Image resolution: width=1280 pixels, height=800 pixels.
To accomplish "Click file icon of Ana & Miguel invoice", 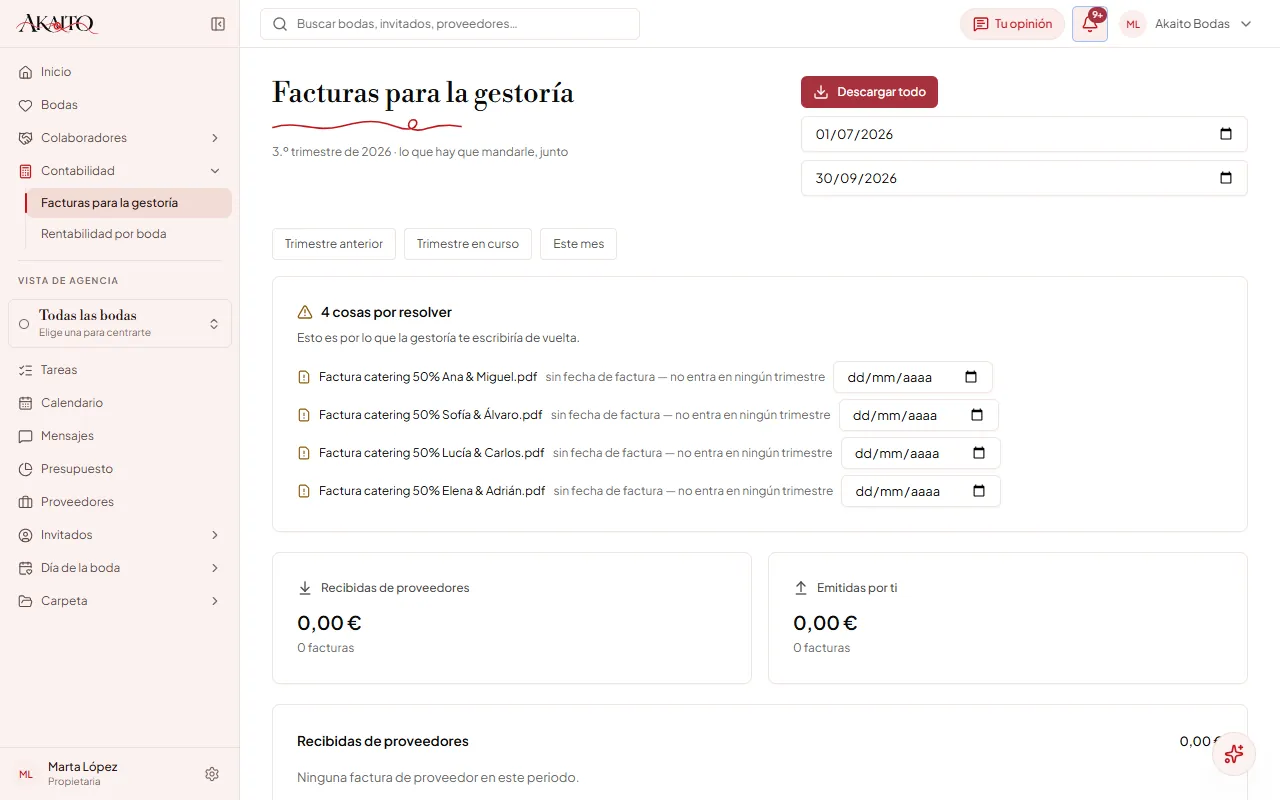I will pos(304,377).
